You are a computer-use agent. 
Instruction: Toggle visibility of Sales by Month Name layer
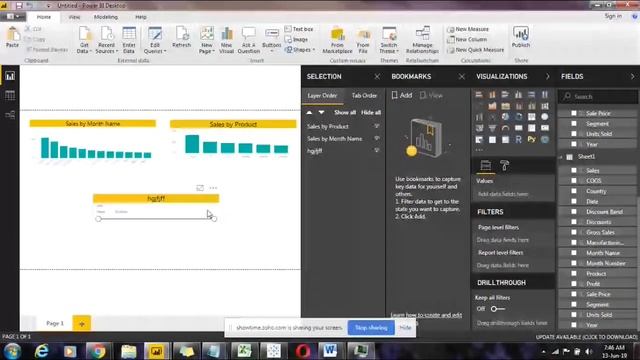[377, 138]
